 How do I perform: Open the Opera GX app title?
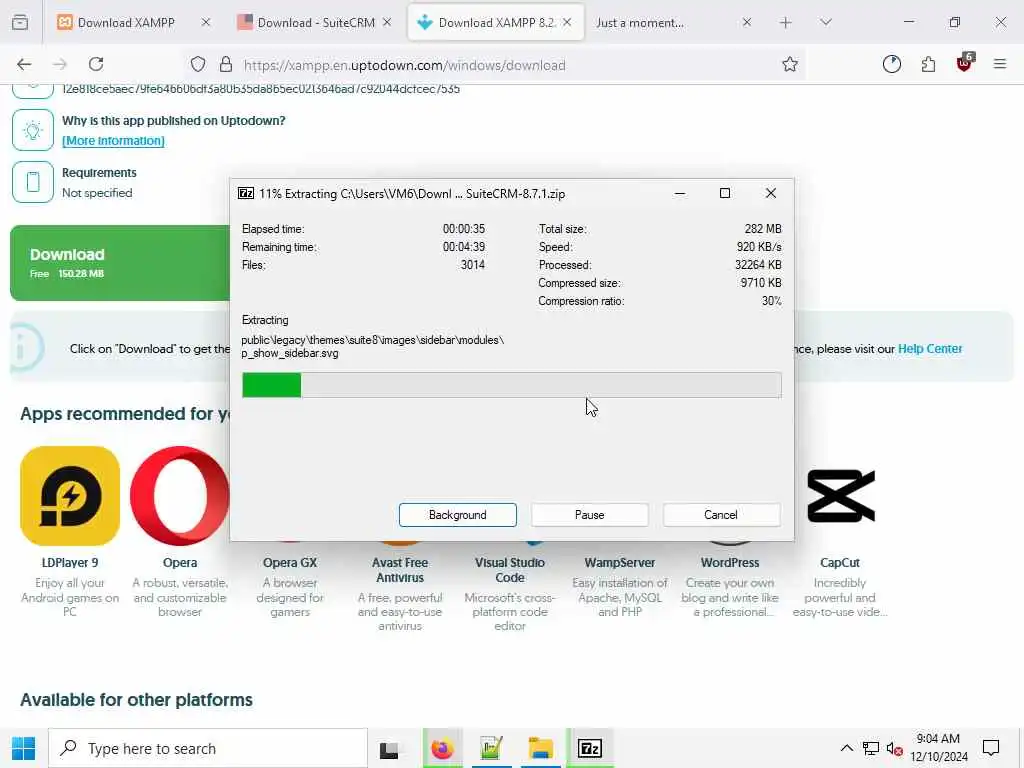coord(290,562)
